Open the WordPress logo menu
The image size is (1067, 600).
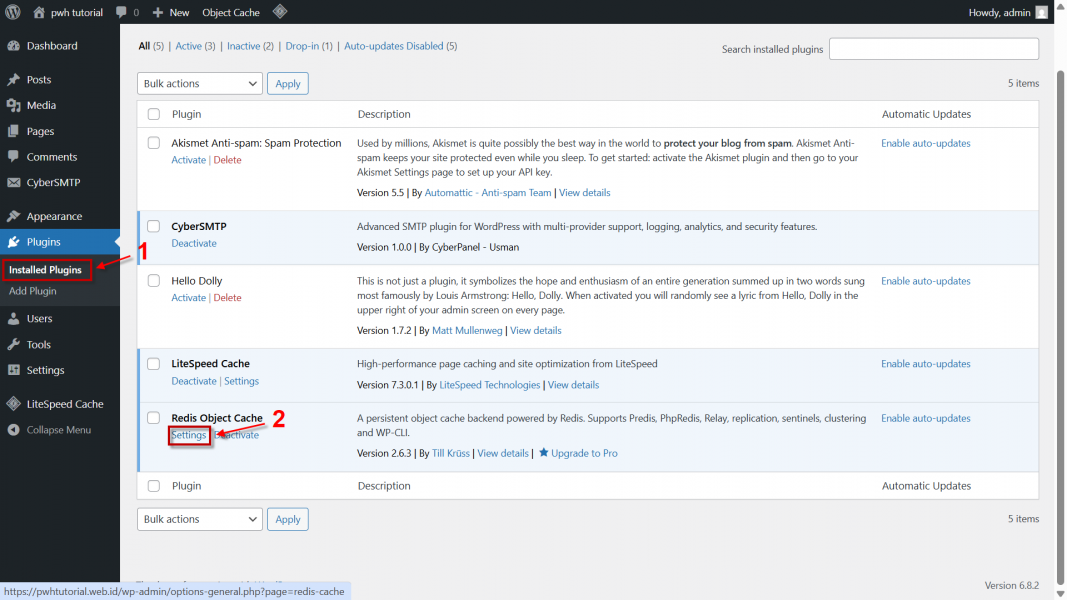pyautogui.click(x=13, y=12)
